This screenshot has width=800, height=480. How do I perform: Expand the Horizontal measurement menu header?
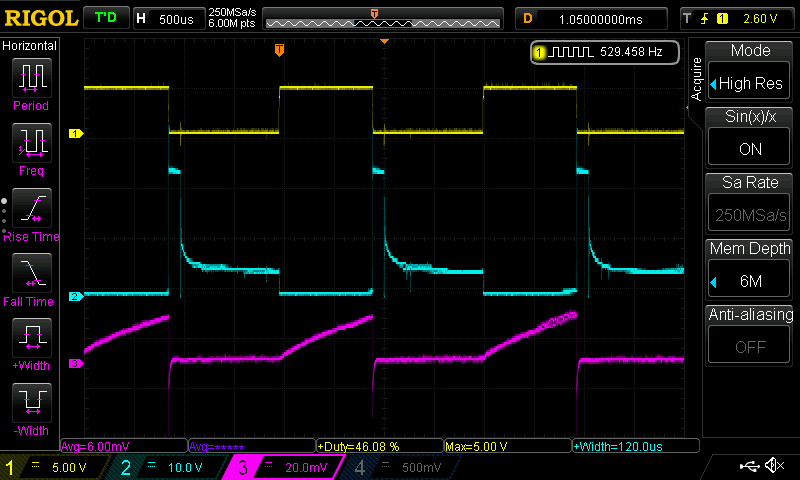coord(30,46)
